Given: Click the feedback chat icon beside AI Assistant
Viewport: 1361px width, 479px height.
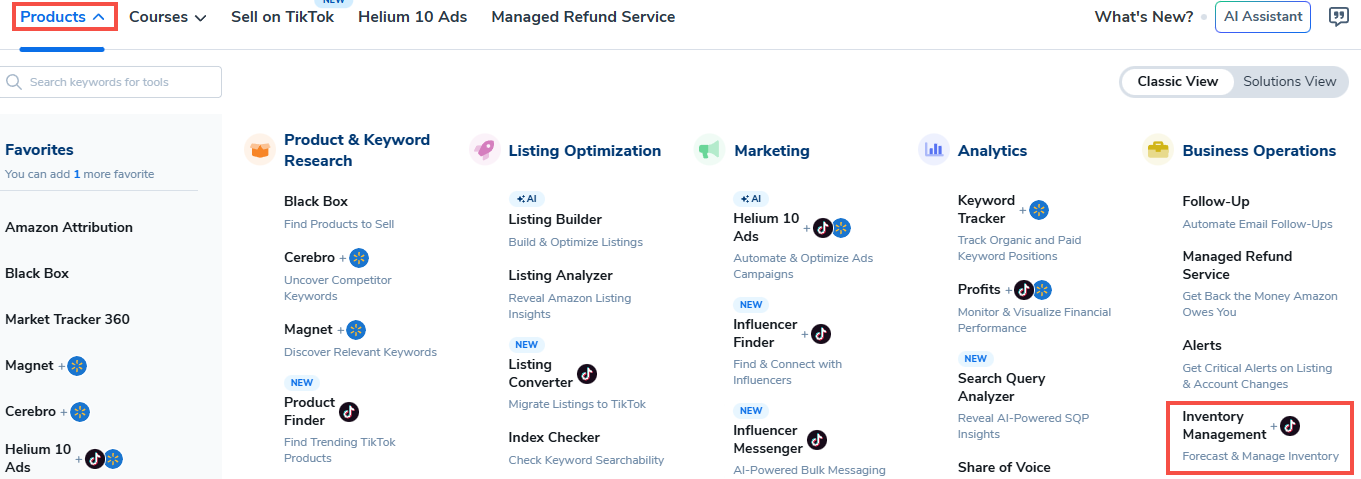Looking at the screenshot, I should pyautogui.click(x=1338, y=17).
